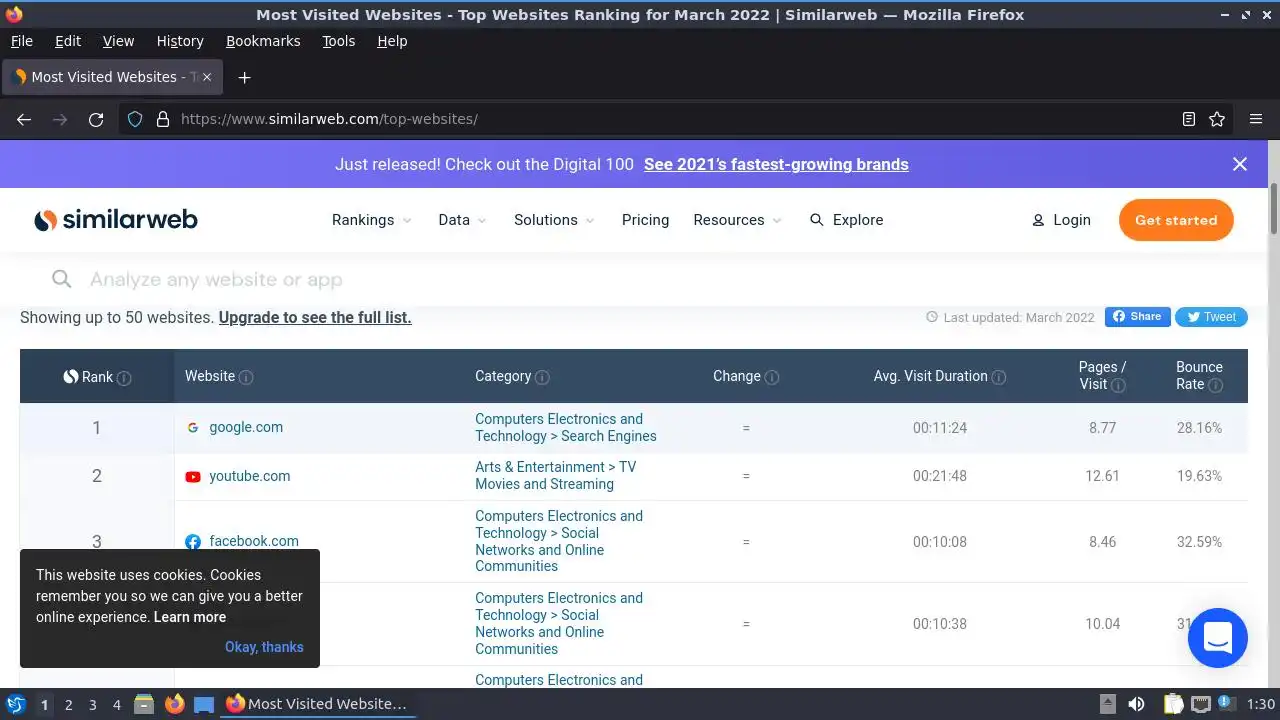Open Arts & Entertainment TV Movies category

click(556, 476)
